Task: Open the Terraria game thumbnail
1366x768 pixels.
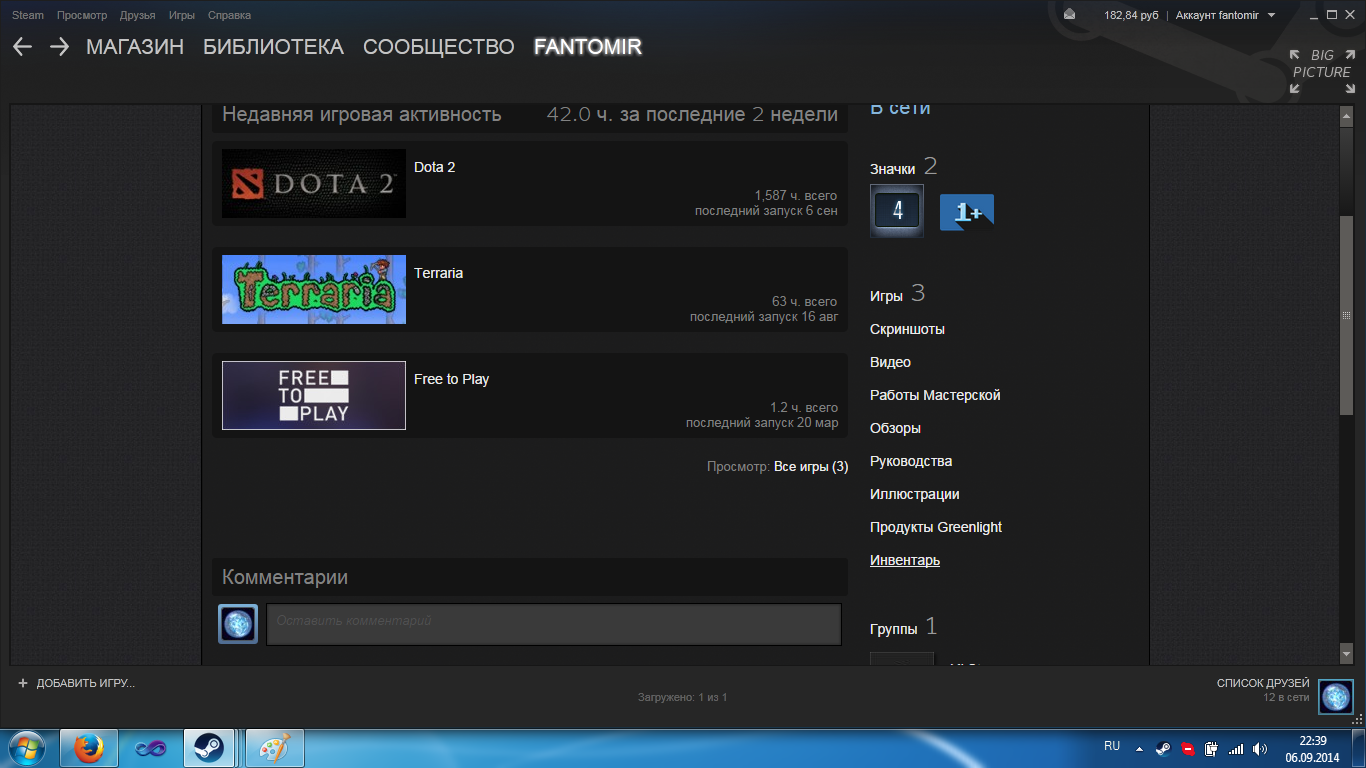Action: [x=314, y=289]
